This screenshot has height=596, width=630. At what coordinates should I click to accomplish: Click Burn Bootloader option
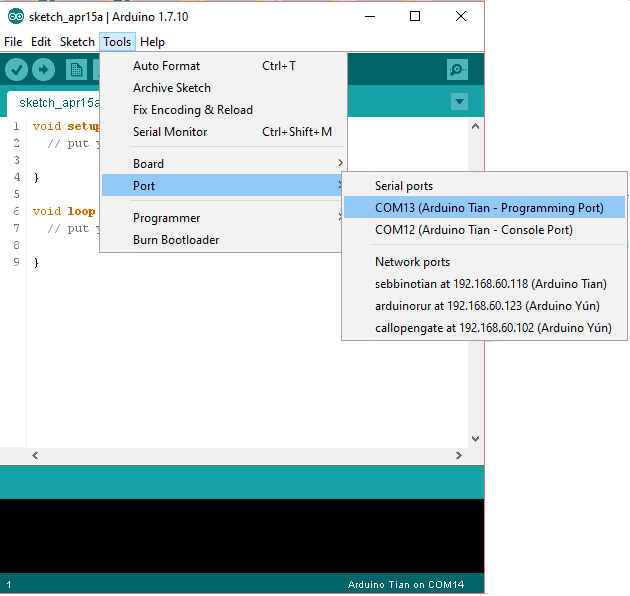[x=176, y=240]
